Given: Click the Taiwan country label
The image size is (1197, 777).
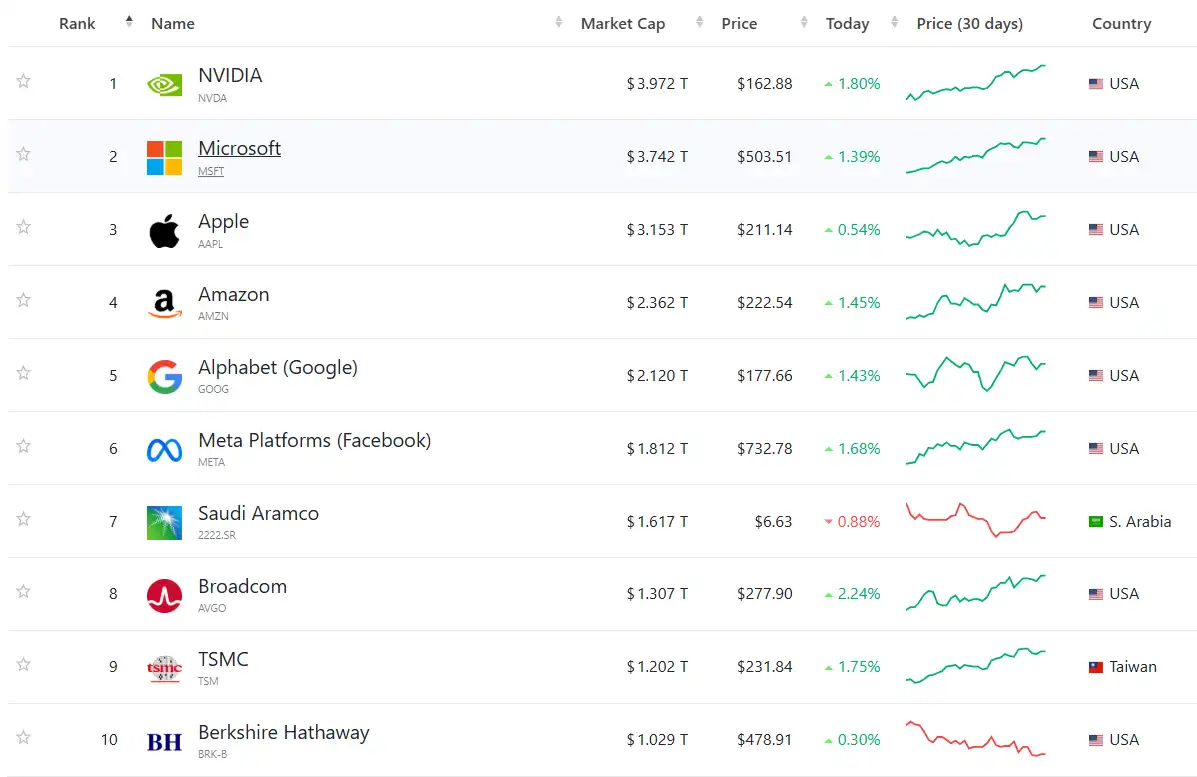Looking at the screenshot, I should (x=1133, y=667).
